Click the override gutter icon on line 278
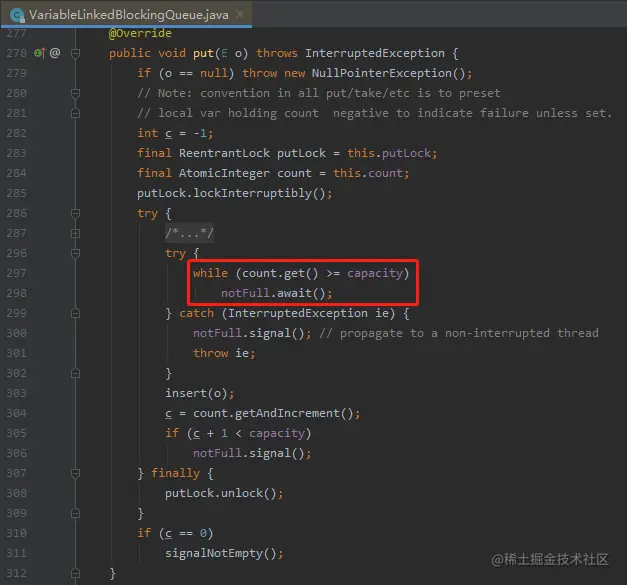This screenshot has height=585, width=627. (x=40, y=53)
